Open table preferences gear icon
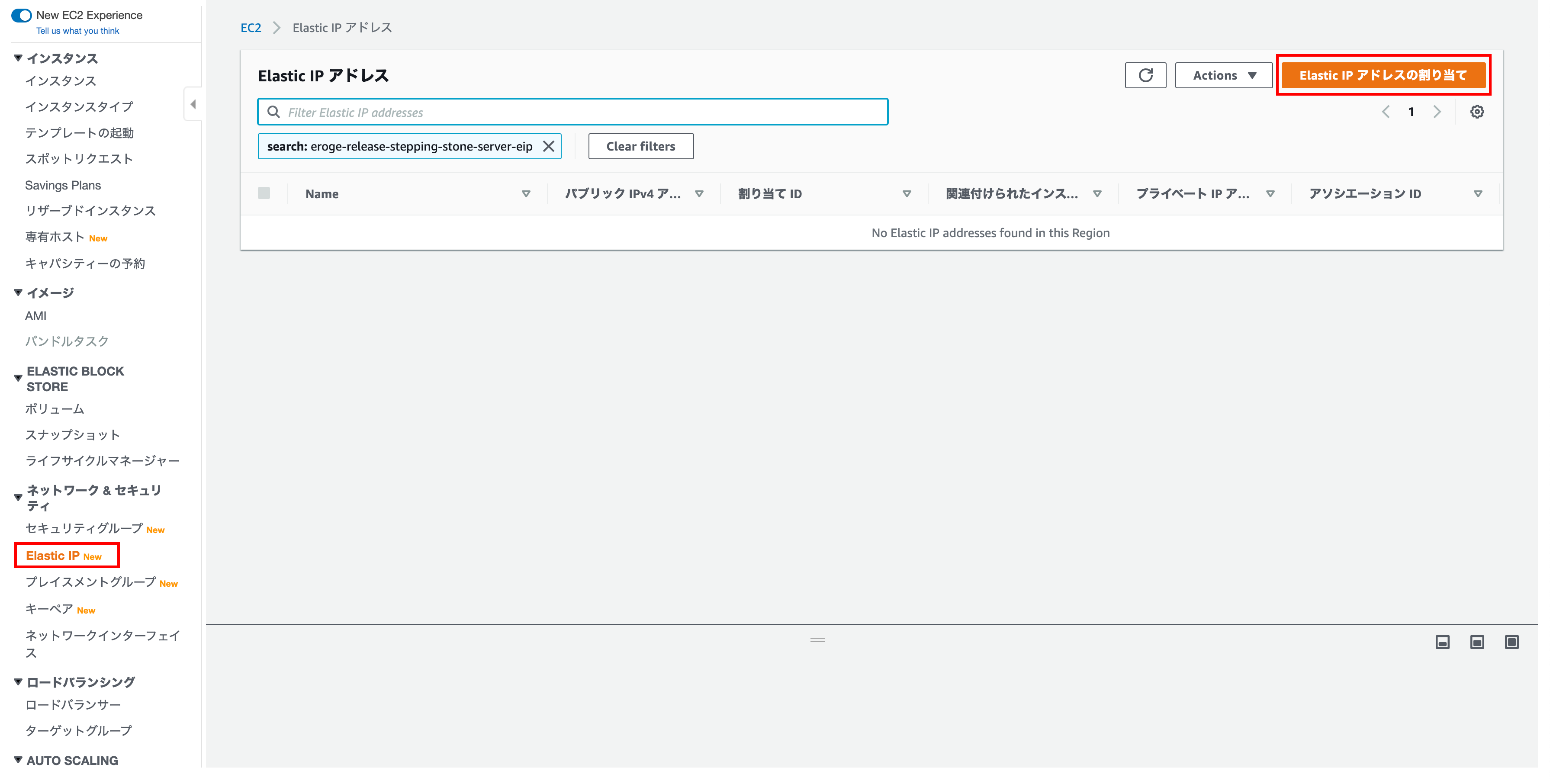Viewport: 1550px width, 784px height. coord(1476,112)
